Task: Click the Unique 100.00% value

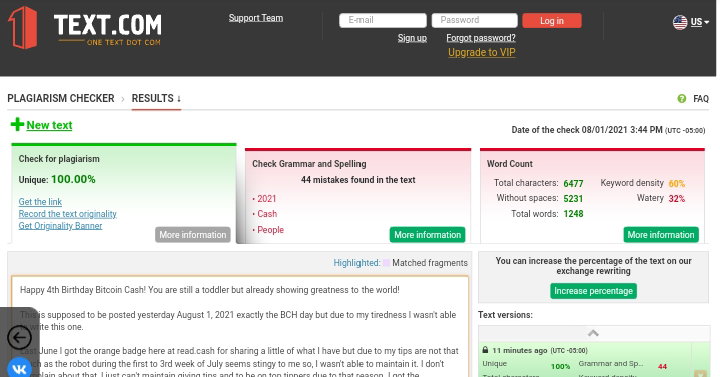Action: point(73,179)
